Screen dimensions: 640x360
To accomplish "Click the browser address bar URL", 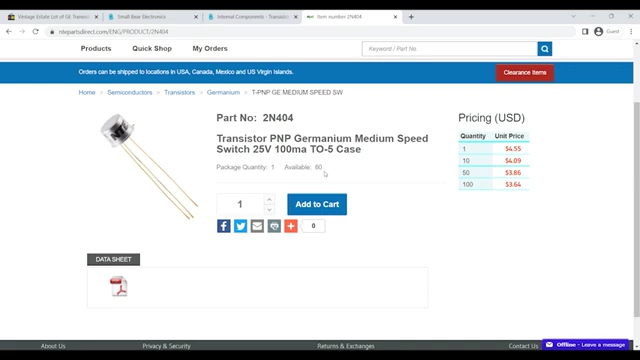I will click(113, 32).
